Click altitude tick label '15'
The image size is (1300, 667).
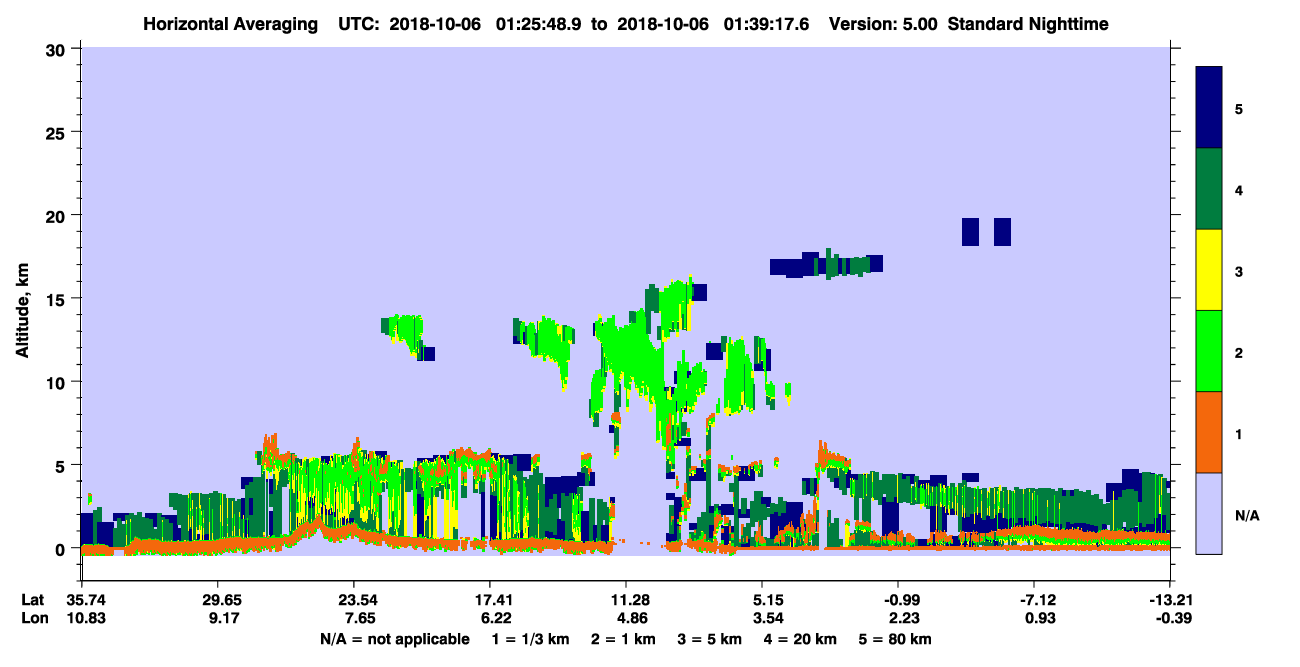(x=58, y=299)
